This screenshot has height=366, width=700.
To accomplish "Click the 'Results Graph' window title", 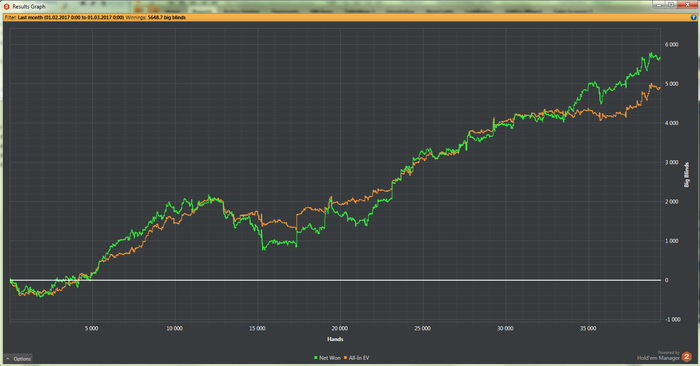I will point(29,7).
